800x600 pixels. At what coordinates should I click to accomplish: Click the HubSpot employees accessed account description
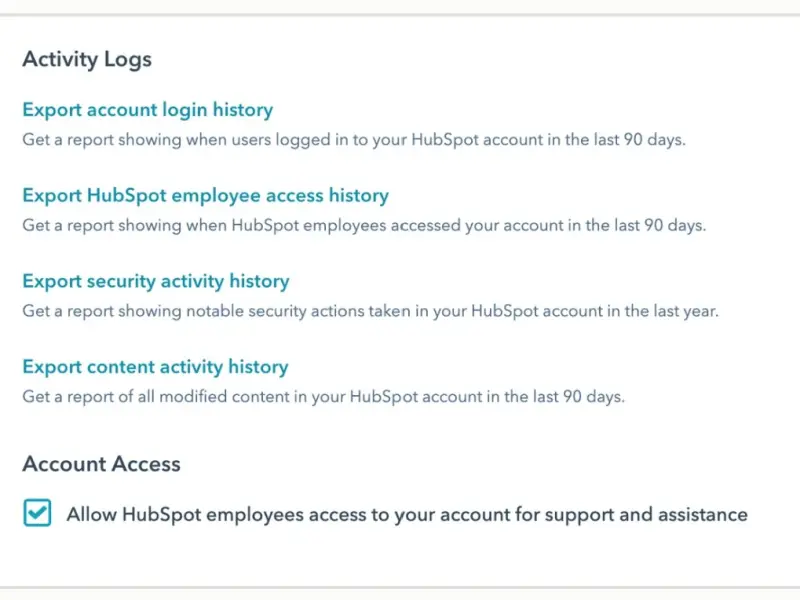tap(364, 226)
